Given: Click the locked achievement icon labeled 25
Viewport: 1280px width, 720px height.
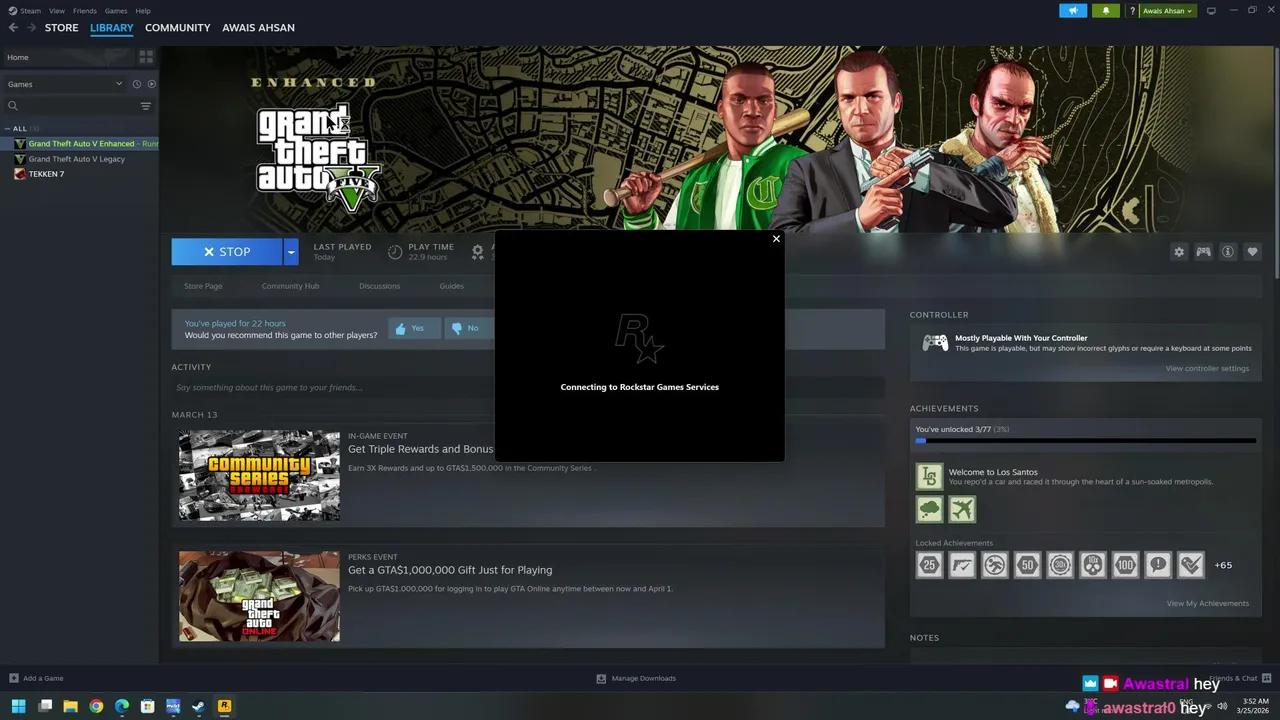Looking at the screenshot, I should click(x=929, y=565).
